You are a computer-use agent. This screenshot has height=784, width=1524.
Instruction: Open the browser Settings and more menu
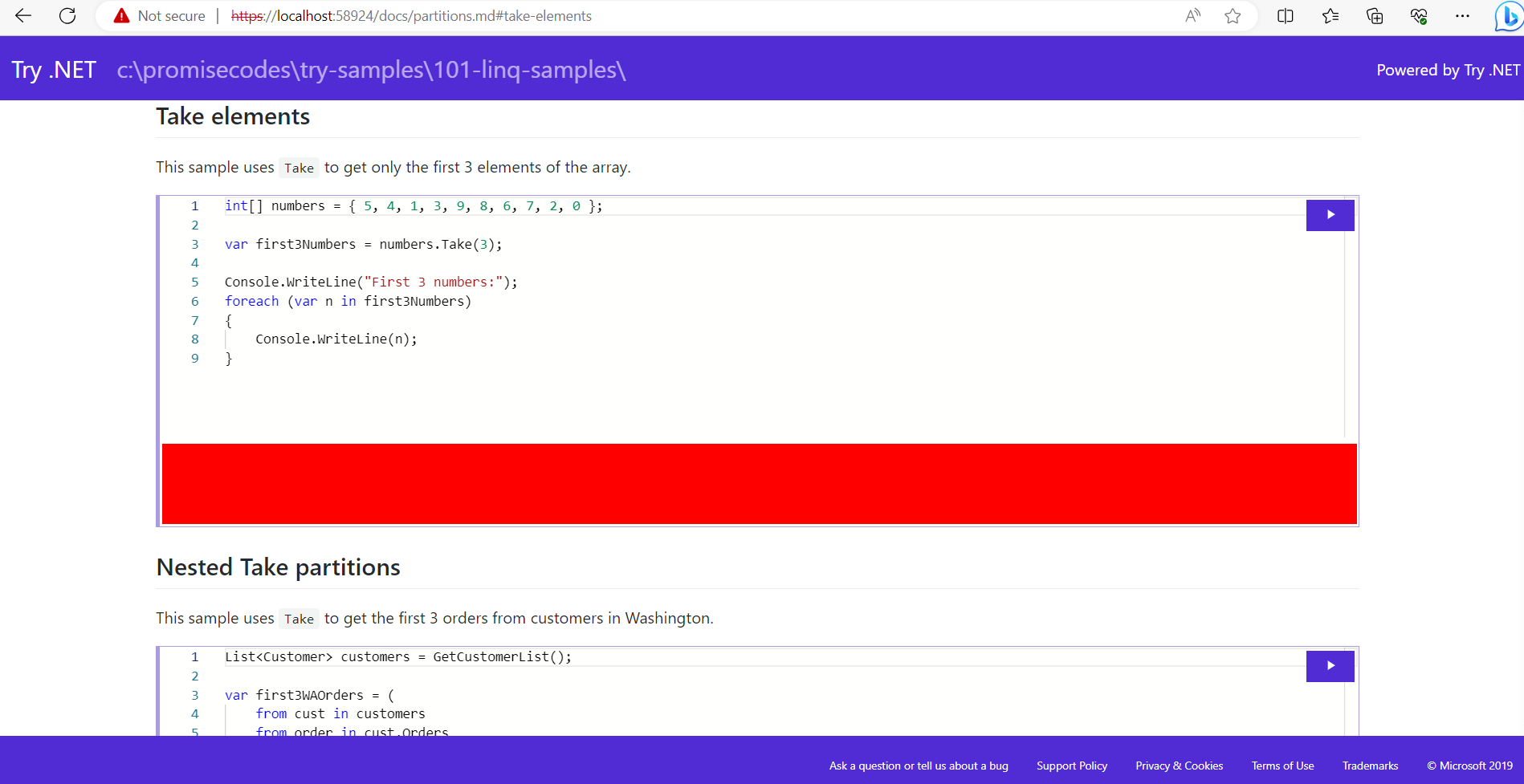(1462, 15)
